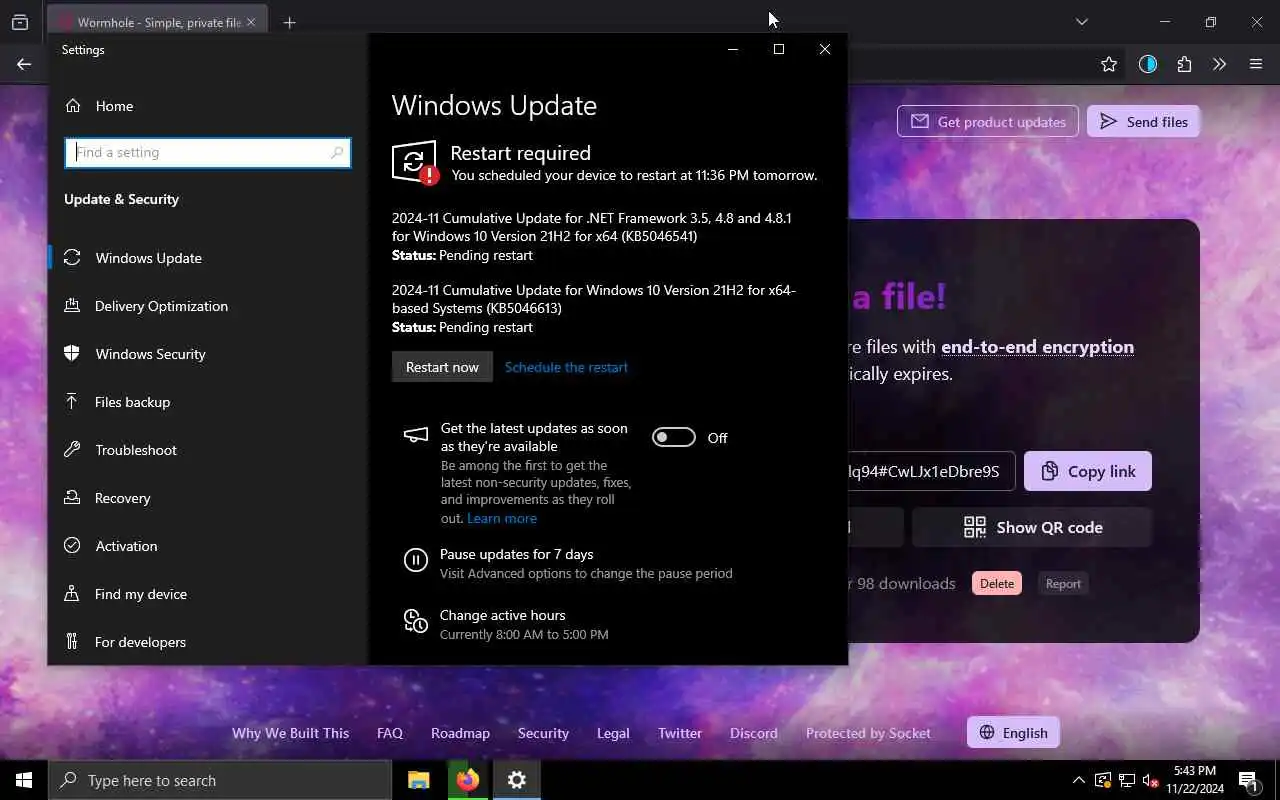Screen dimensions: 1280x800
Task: Click the muted volume tray icon
Action: 1150,780
